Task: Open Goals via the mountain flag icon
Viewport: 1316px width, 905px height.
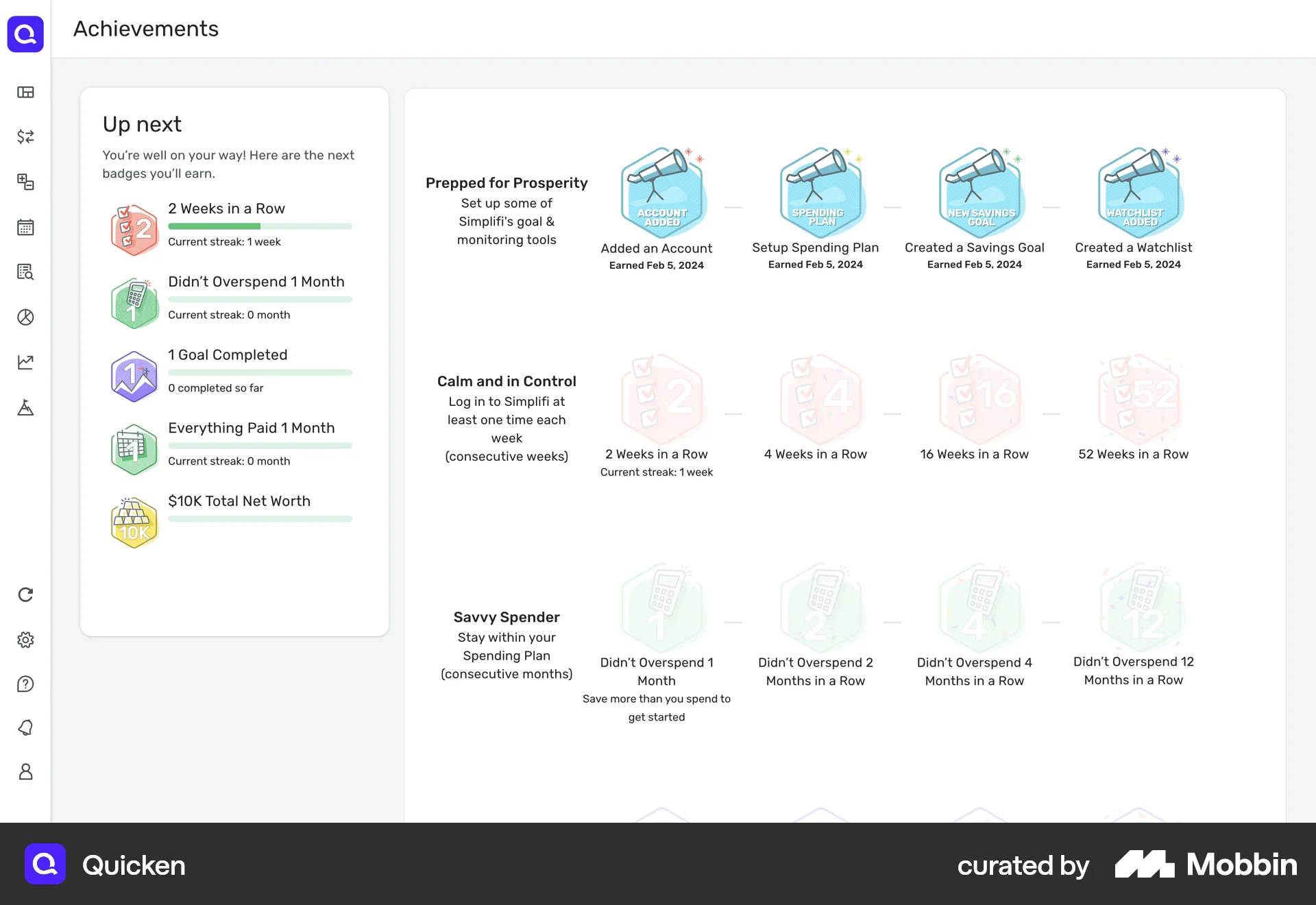Action: (25, 407)
